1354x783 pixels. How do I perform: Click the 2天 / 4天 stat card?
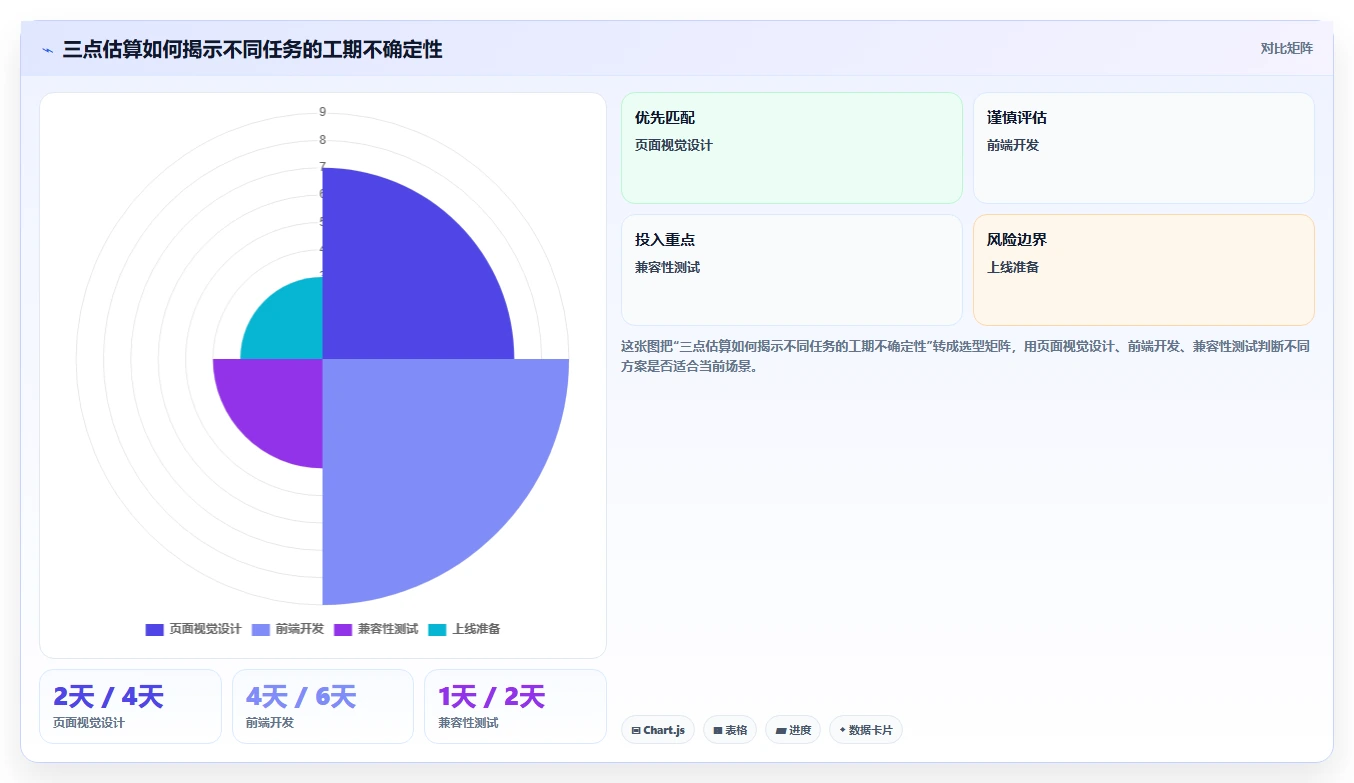pyautogui.click(x=130, y=706)
